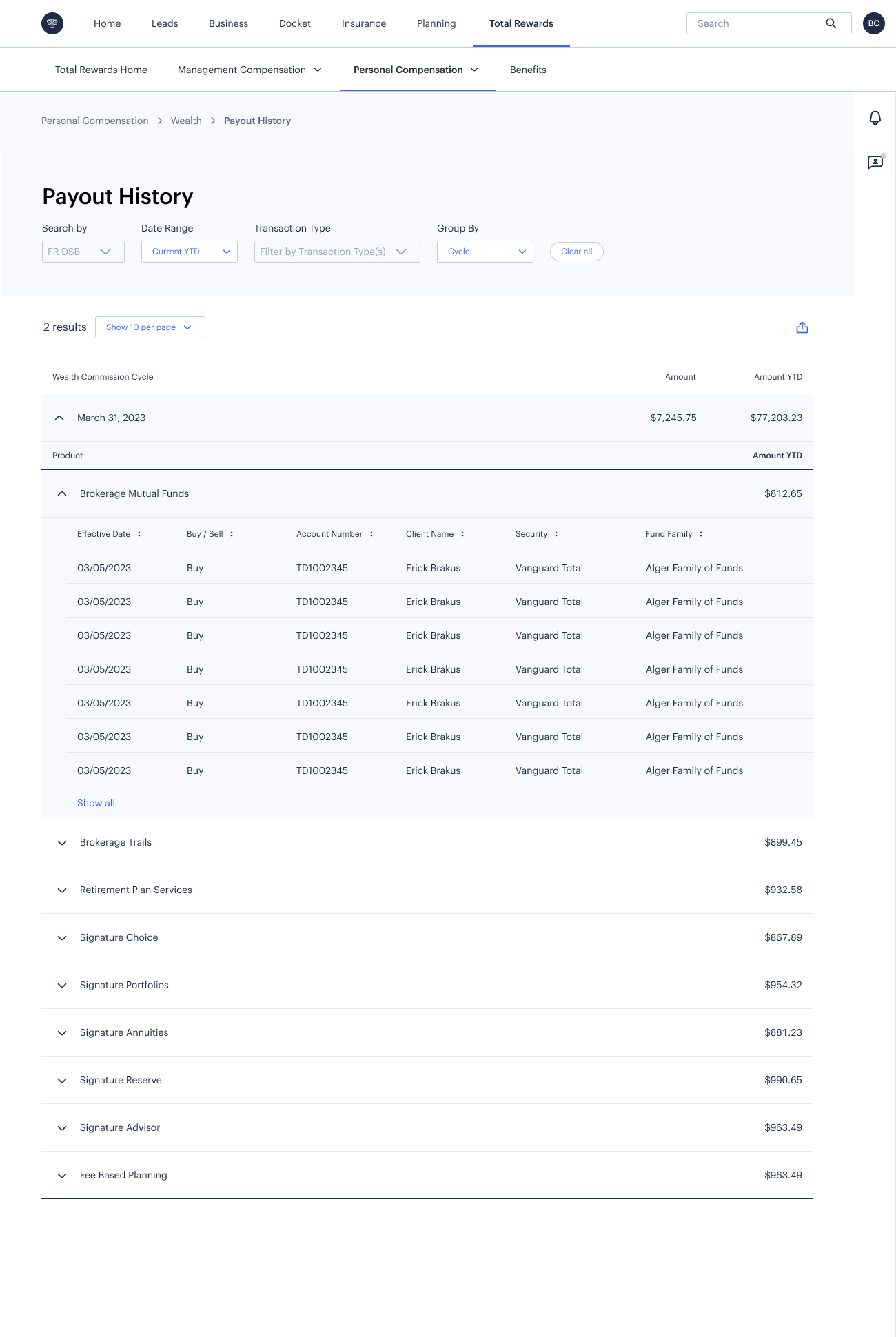Sort by Security column
The image size is (896, 1337).
point(556,534)
